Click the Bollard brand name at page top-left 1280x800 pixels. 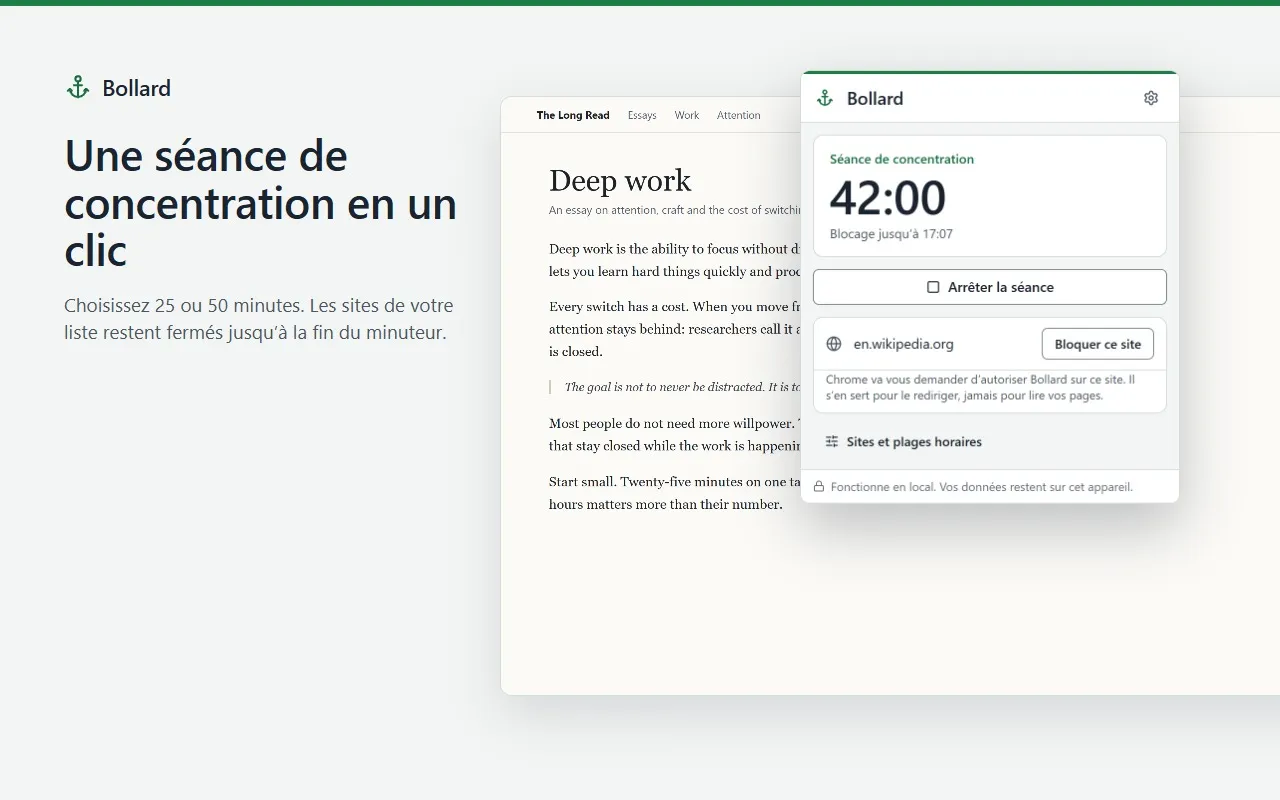tap(136, 88)
